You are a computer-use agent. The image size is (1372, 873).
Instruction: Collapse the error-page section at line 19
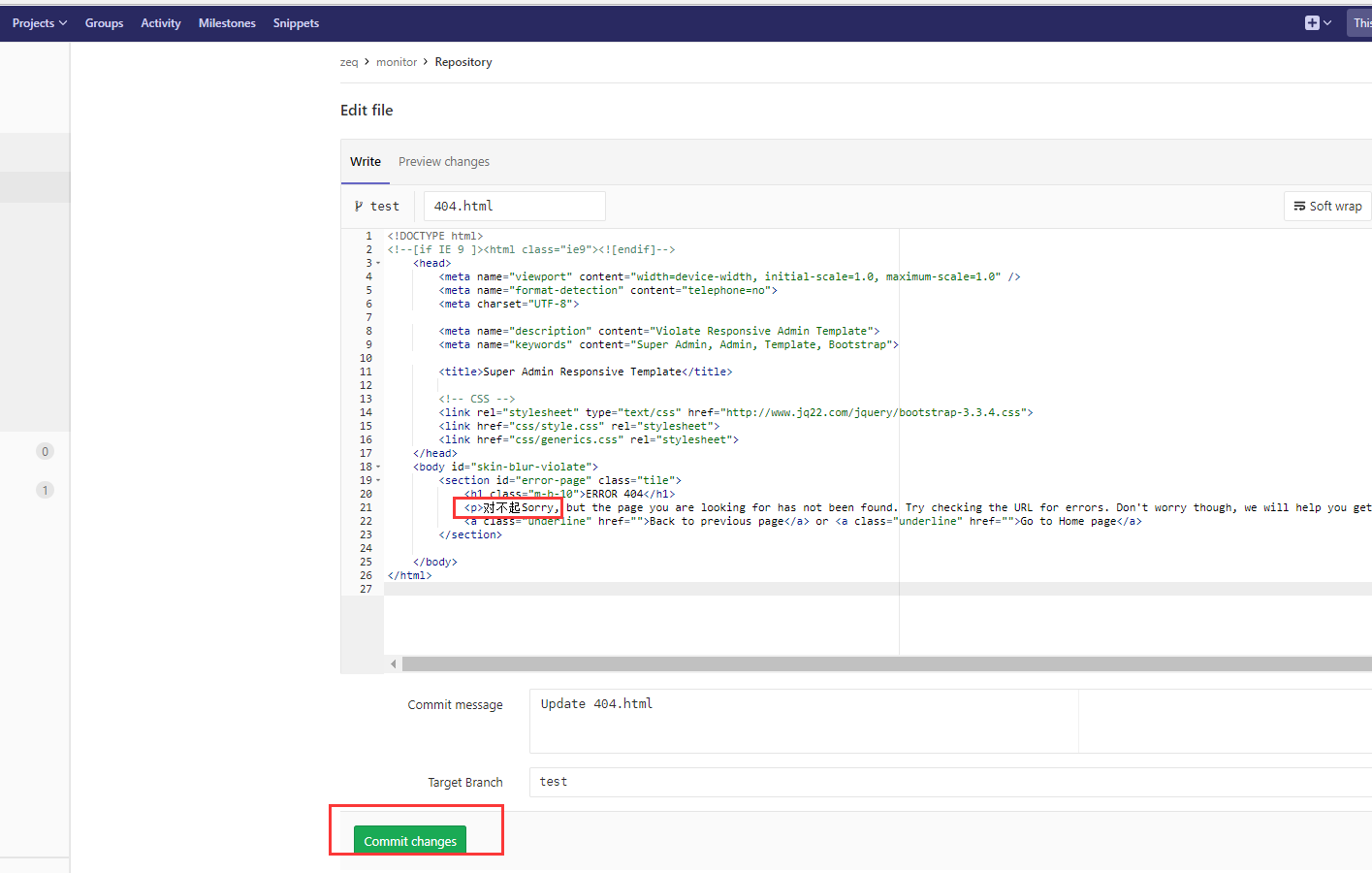[x=379, y=479]
